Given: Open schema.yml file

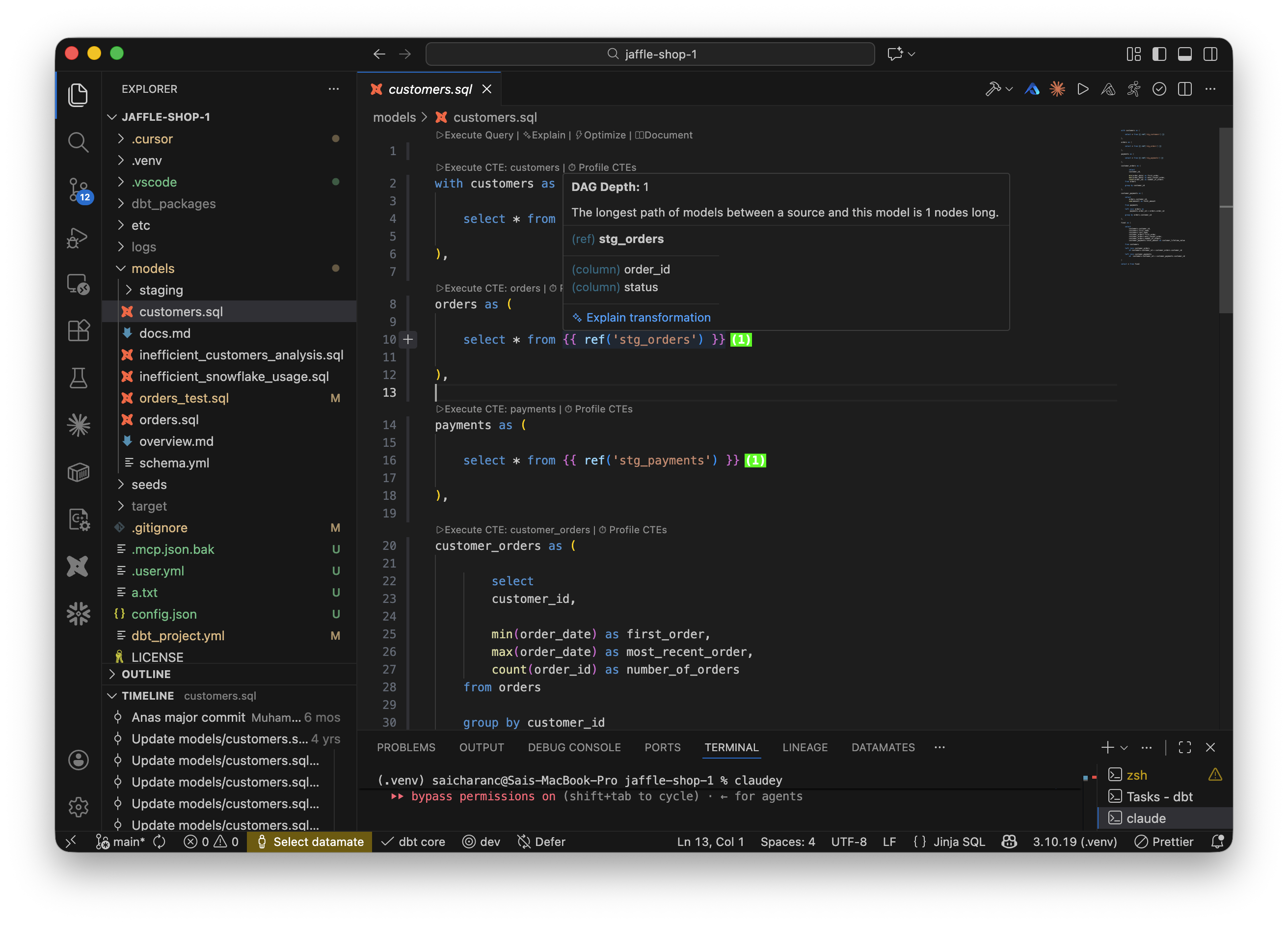Looking at the screenshot, I should click(x=229, y=462).
